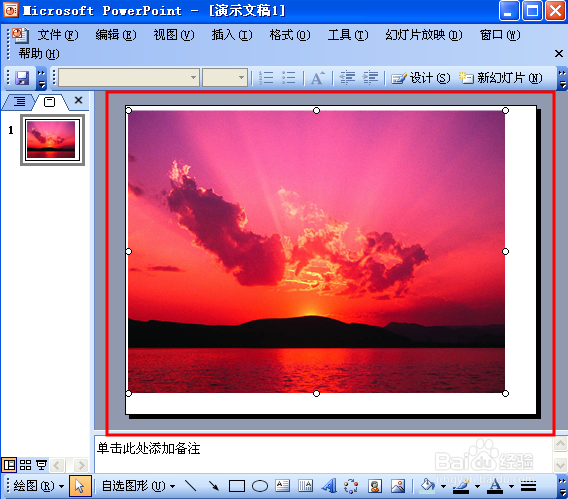Viewport: 568px width, 499px height.
Task: Click the Line Color brush icon
Action: pos(461,486)
